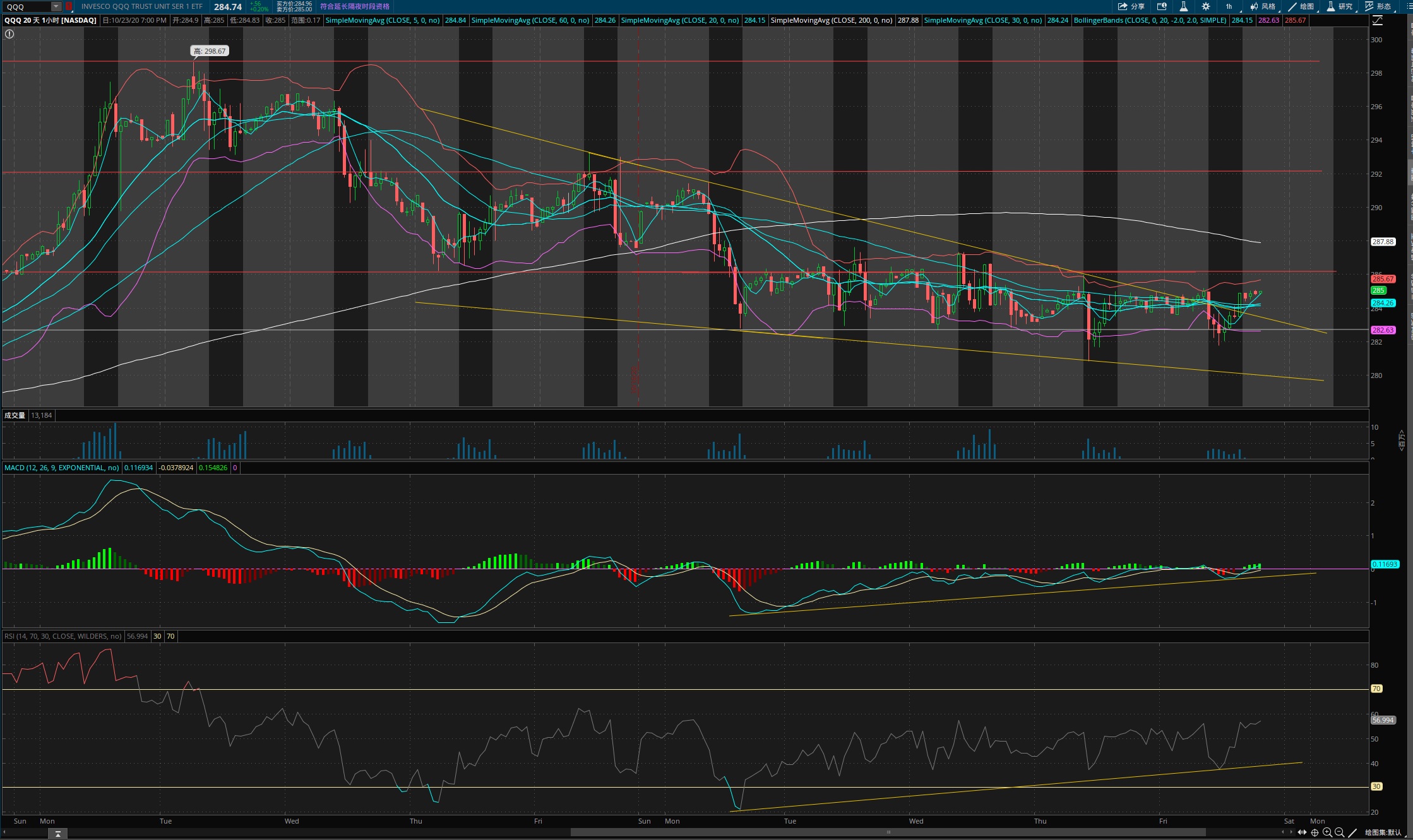Click the small scroll-right arrow near zoom tools

pos(1291,832)
